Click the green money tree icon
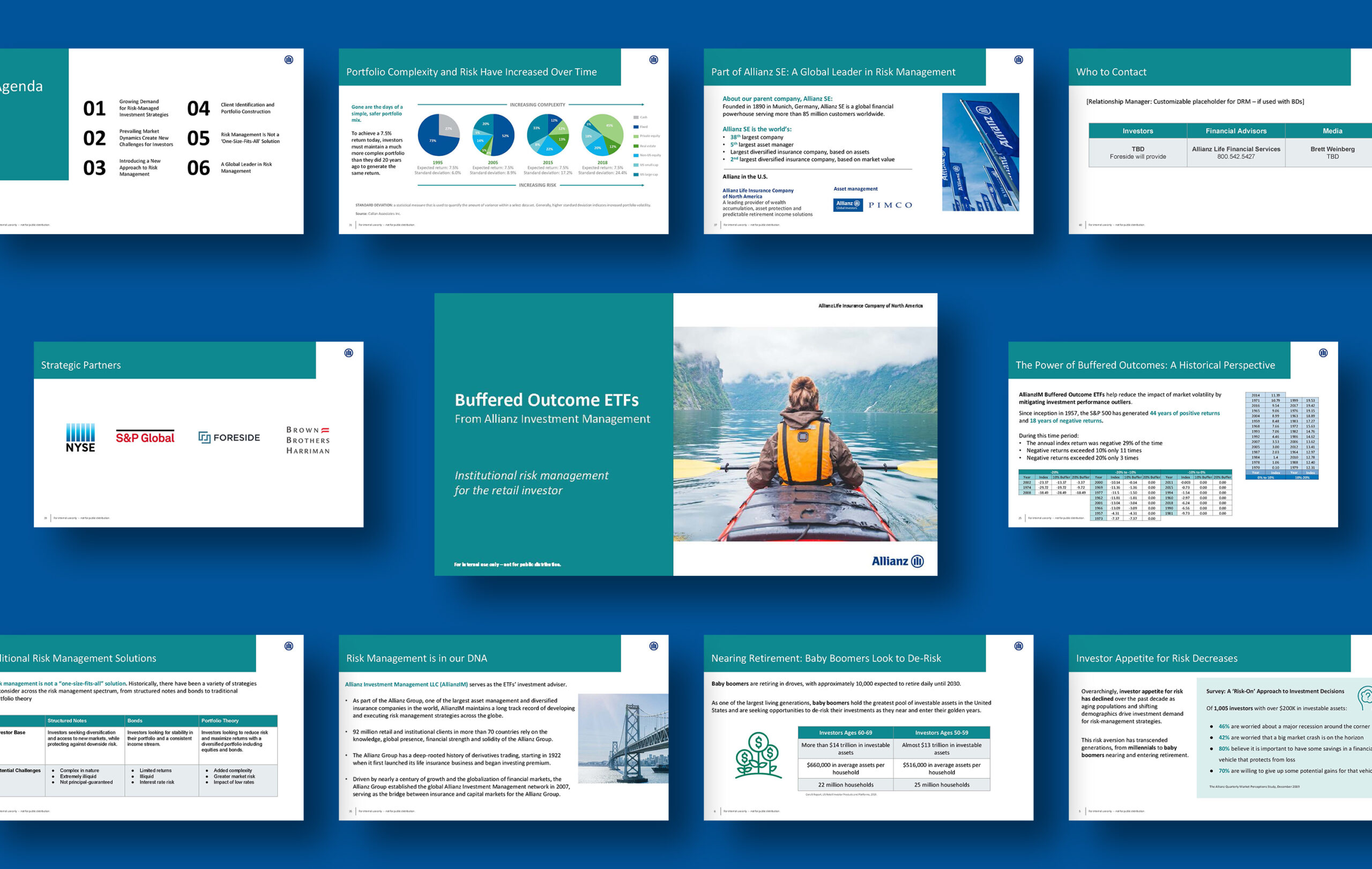Viewport: 1372px width, 869px height. 758,755
